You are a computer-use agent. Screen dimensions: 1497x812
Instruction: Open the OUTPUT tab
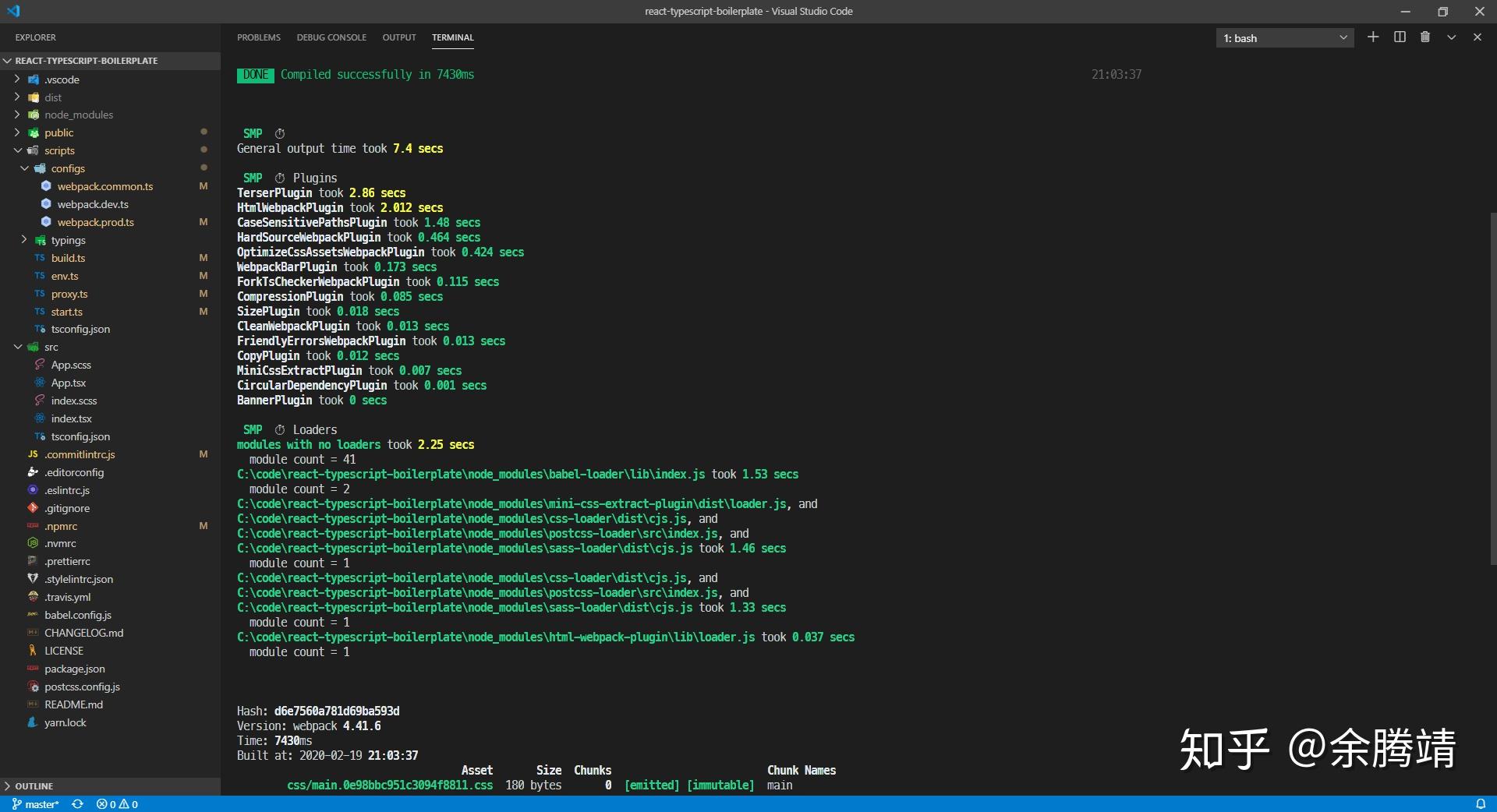tap(398, 37)
